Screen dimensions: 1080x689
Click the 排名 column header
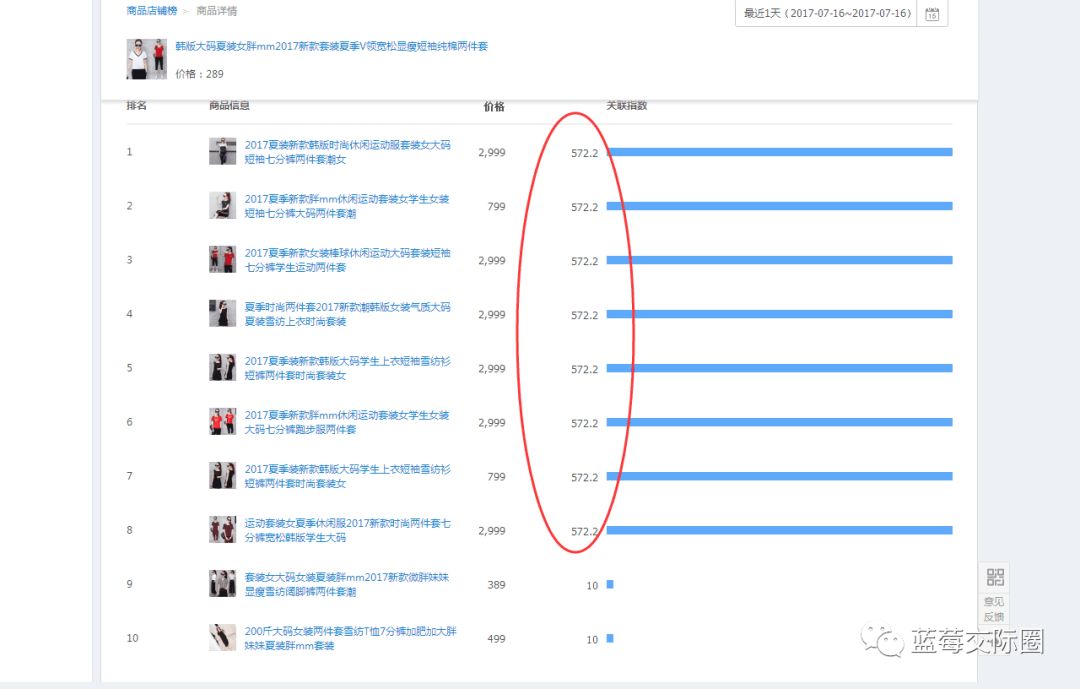136,105
